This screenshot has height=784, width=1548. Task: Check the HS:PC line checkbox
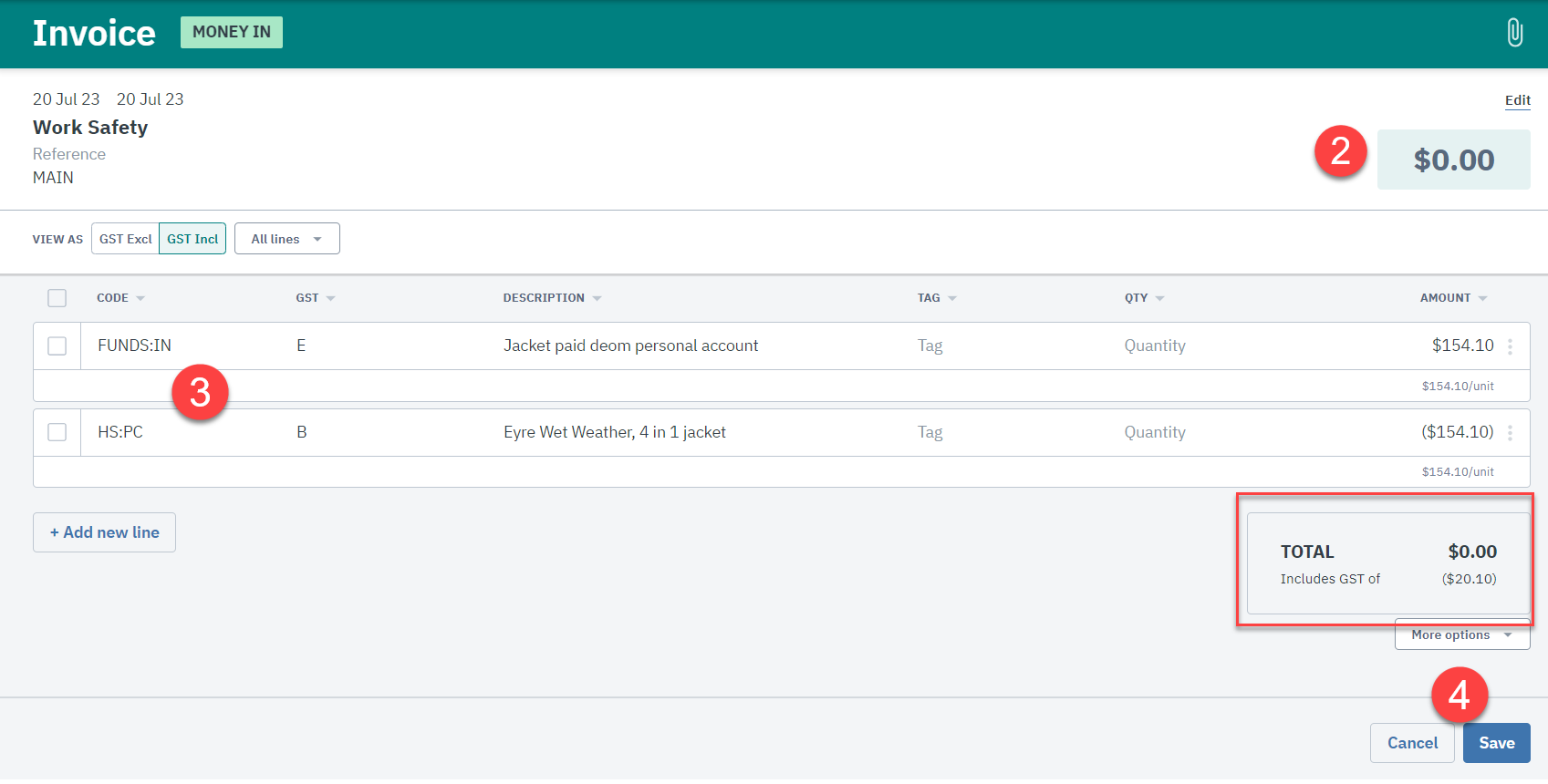click(57, 432)
